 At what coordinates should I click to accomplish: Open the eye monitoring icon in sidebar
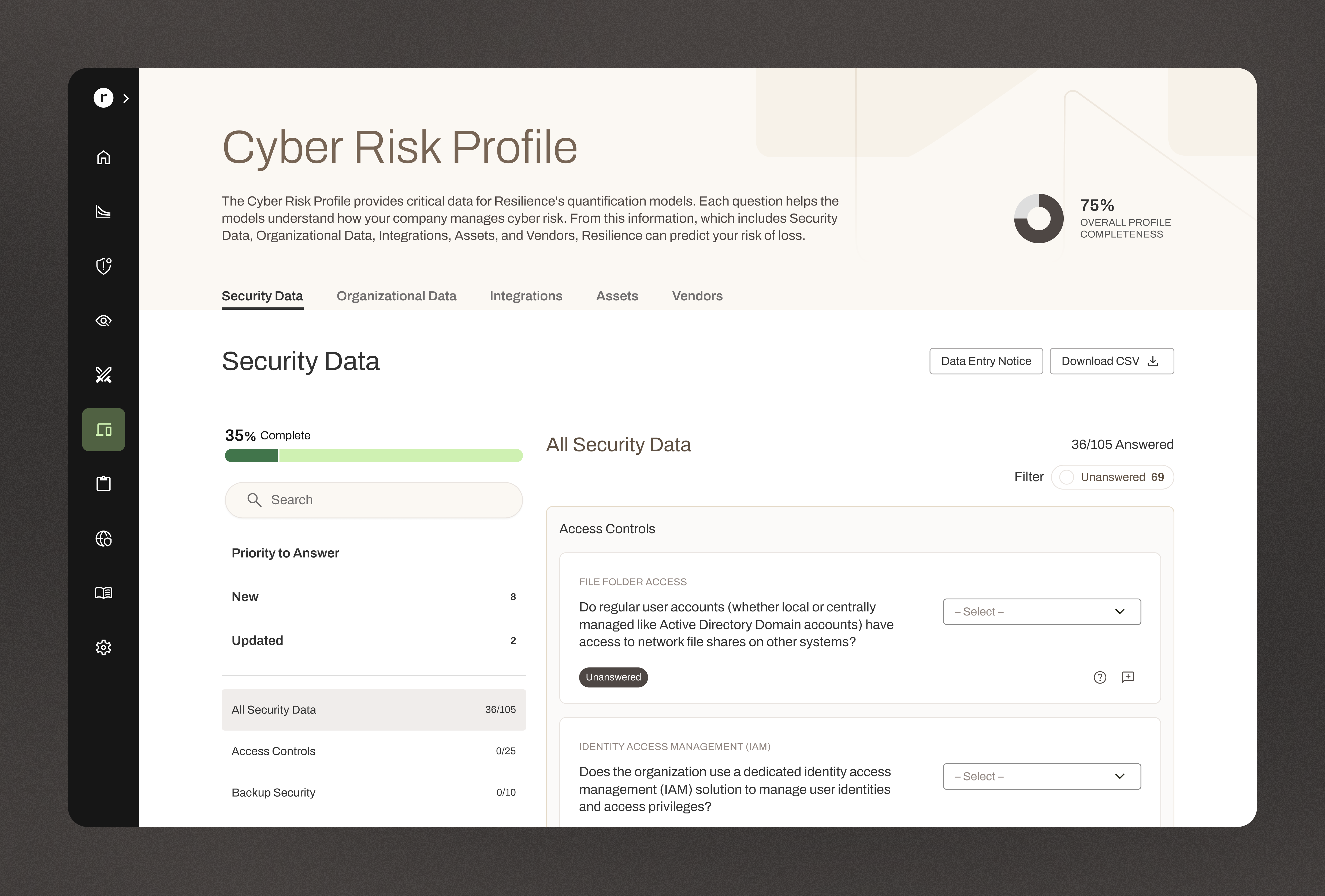click(103, 320)
